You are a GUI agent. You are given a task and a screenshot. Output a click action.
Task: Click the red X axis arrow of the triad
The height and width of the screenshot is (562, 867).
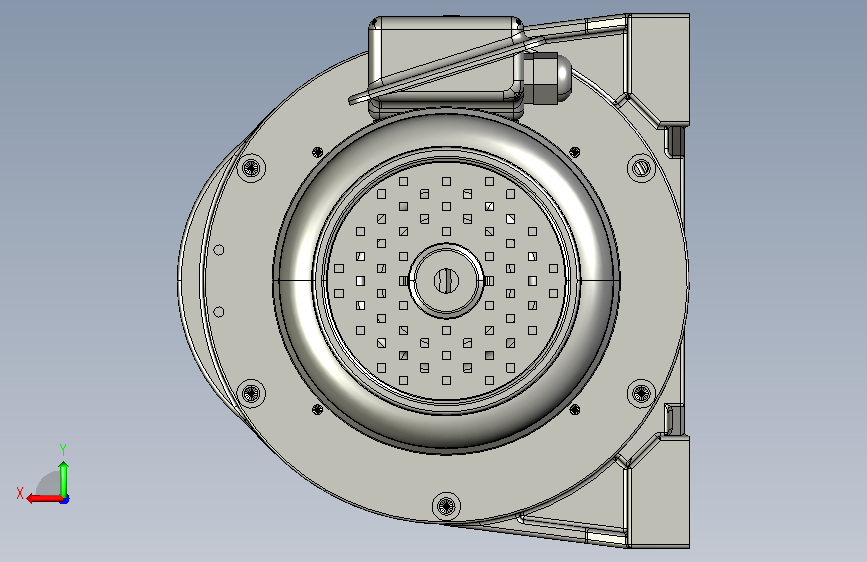[x=44, y=499]
